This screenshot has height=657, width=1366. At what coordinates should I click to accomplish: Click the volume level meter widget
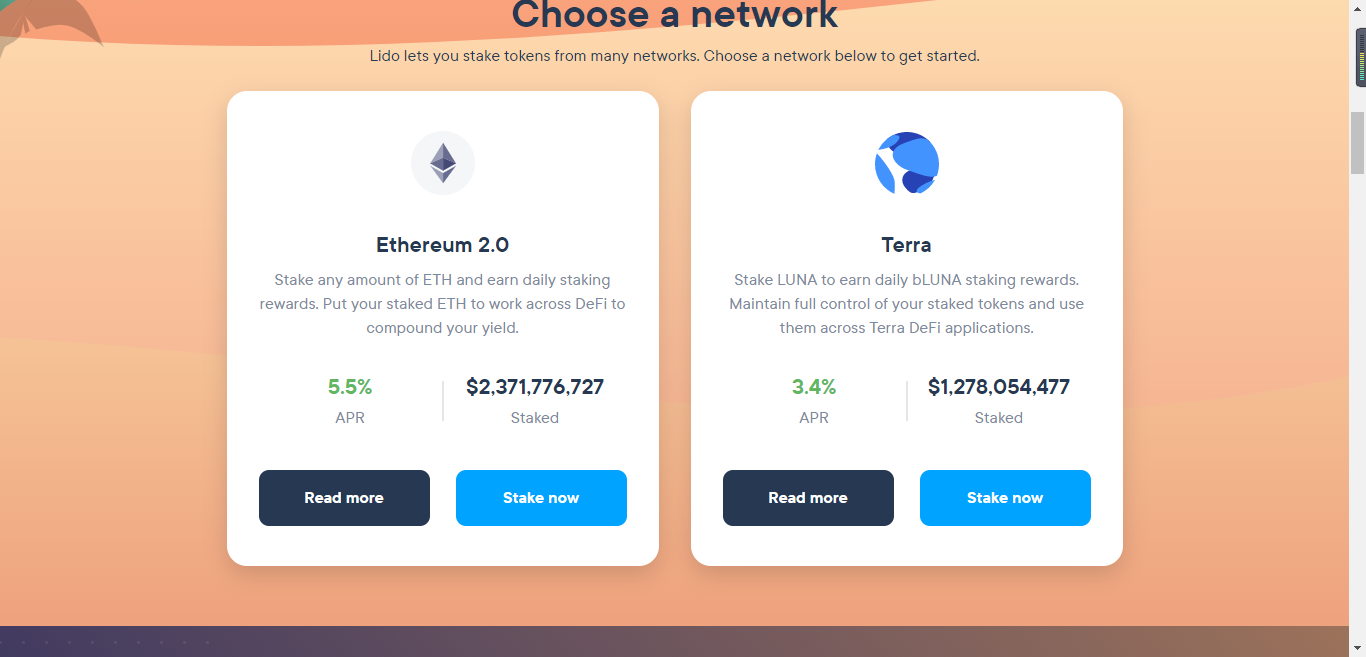(1360, 58)
